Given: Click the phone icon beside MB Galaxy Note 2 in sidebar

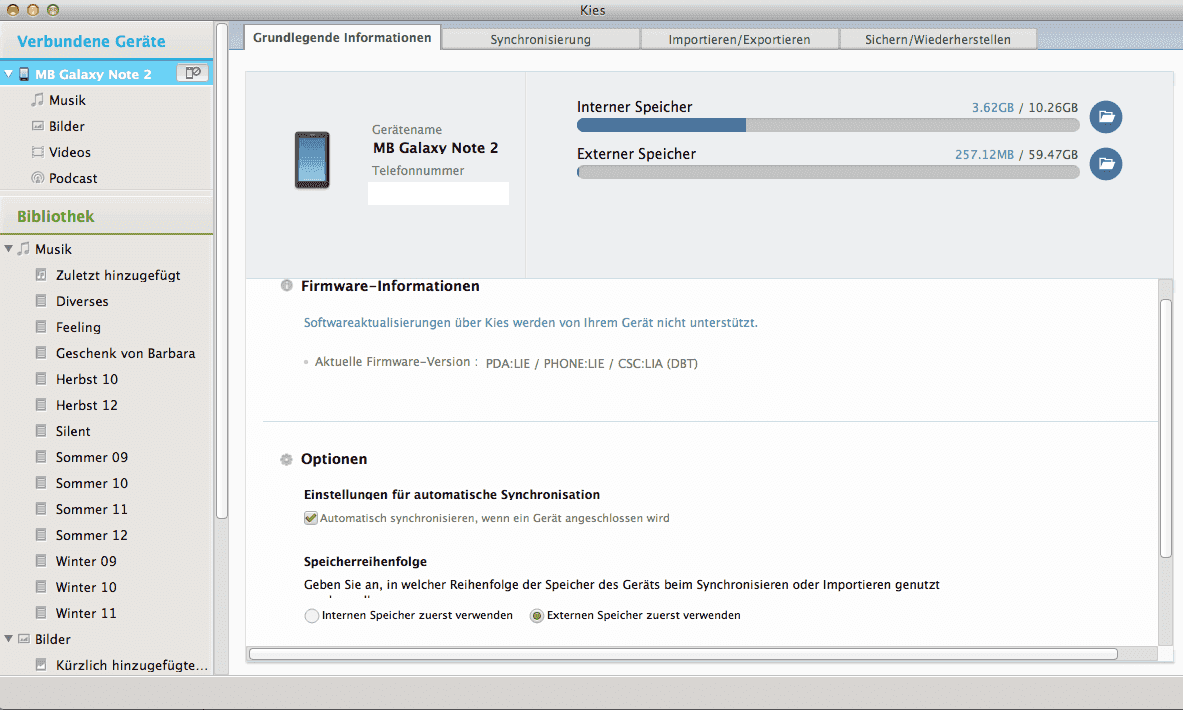Looking at the screenshot, I should [24, 74].
